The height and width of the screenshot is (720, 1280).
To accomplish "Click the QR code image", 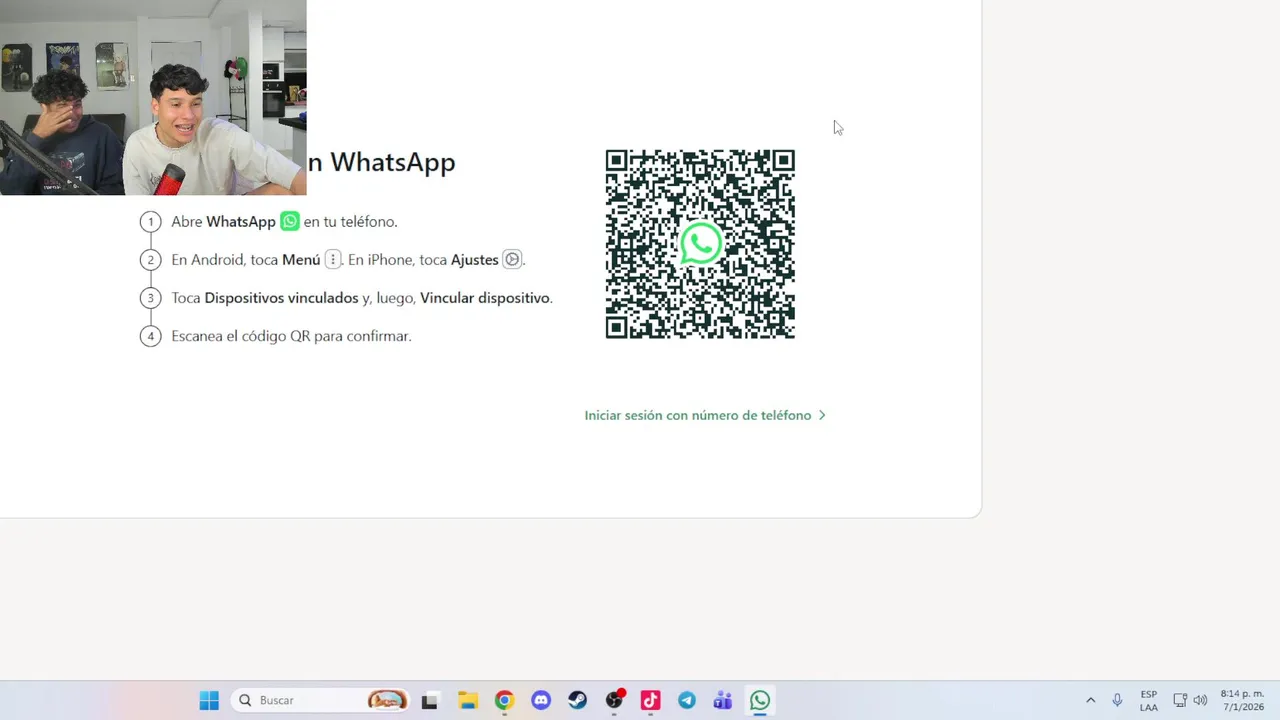I will pos(700,244).
